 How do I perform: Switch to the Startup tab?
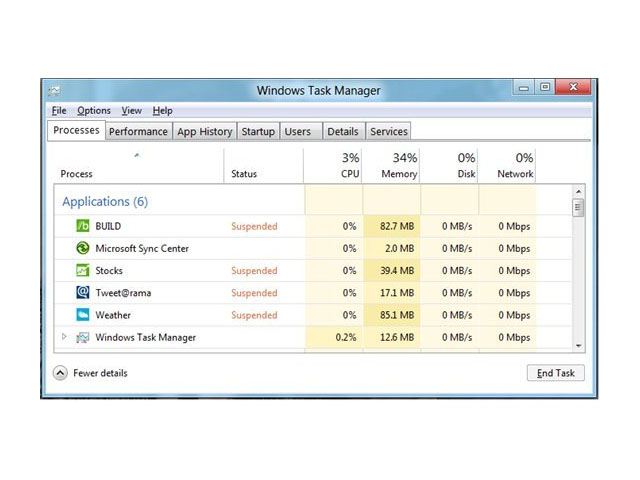258,131
